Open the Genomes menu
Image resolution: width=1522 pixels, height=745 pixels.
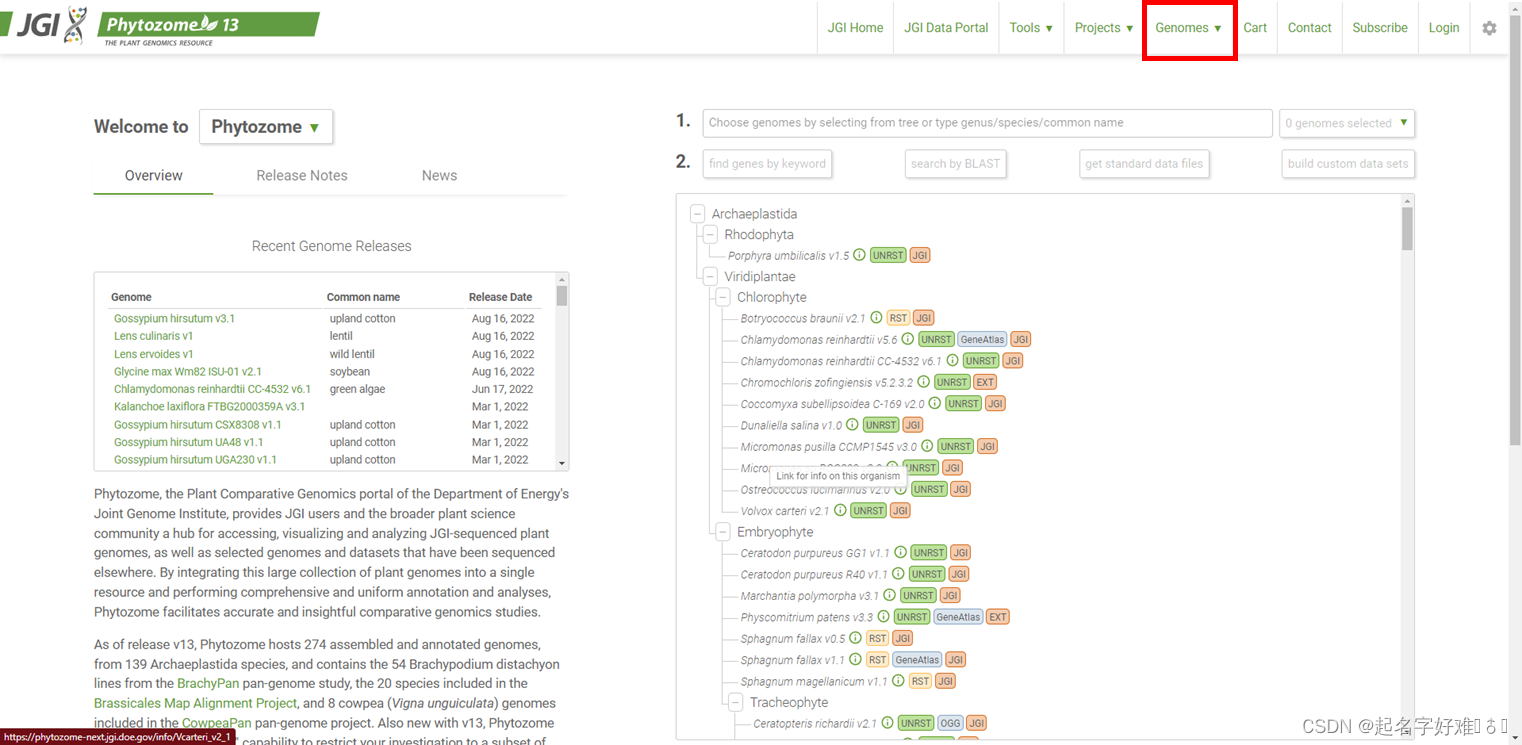(x=1189, y=28)
